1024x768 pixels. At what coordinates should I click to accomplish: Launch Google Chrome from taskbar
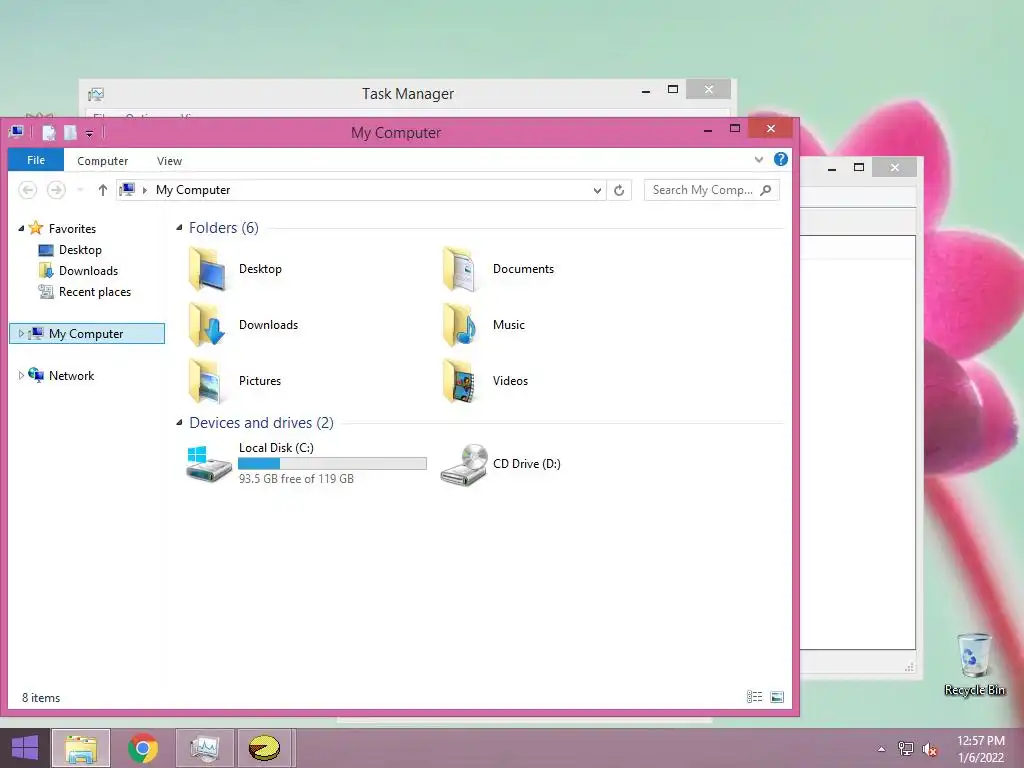pyautogui.click(x=142, y=748)
